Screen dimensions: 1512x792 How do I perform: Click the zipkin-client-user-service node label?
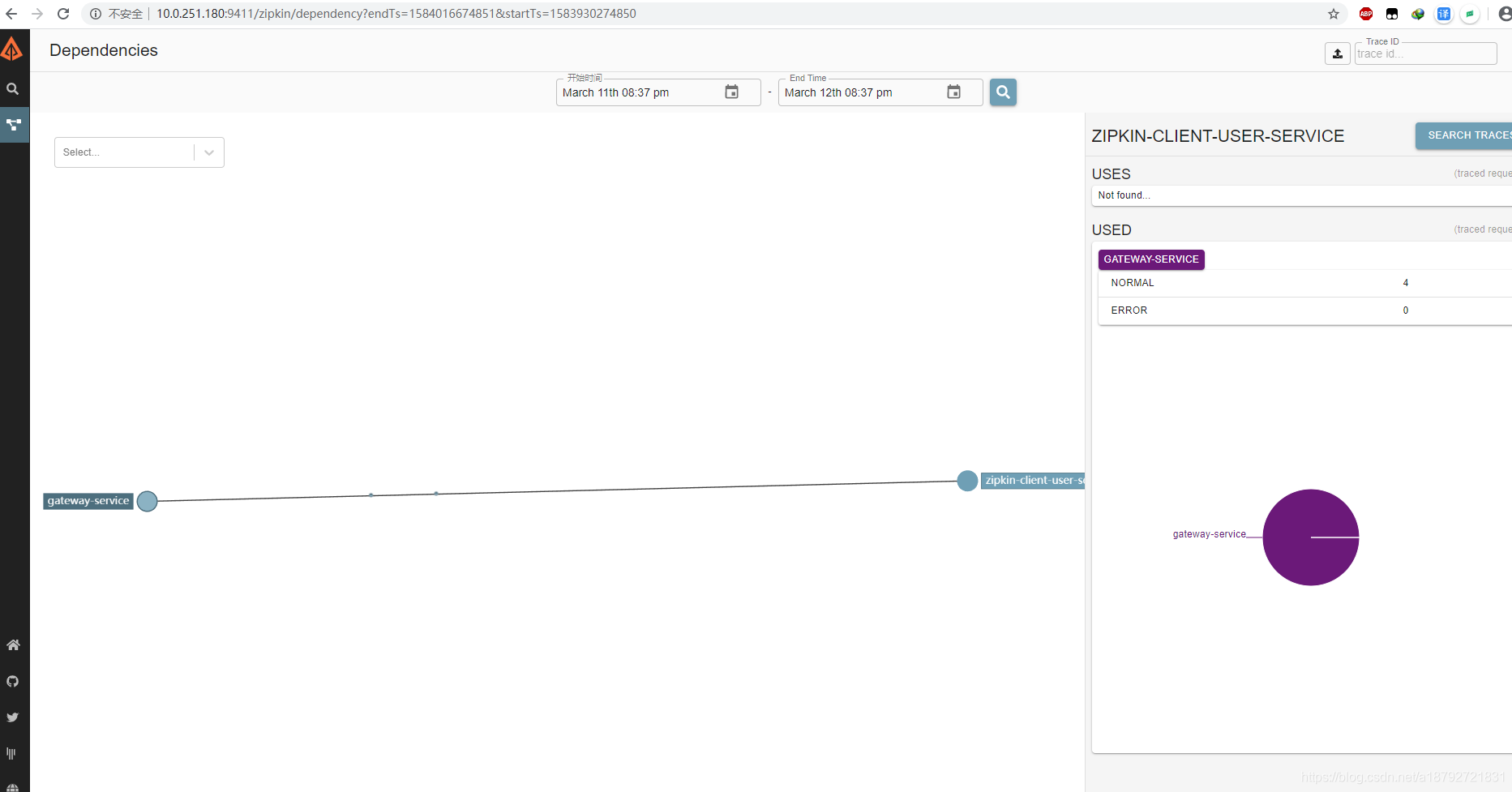[1033, 481]
